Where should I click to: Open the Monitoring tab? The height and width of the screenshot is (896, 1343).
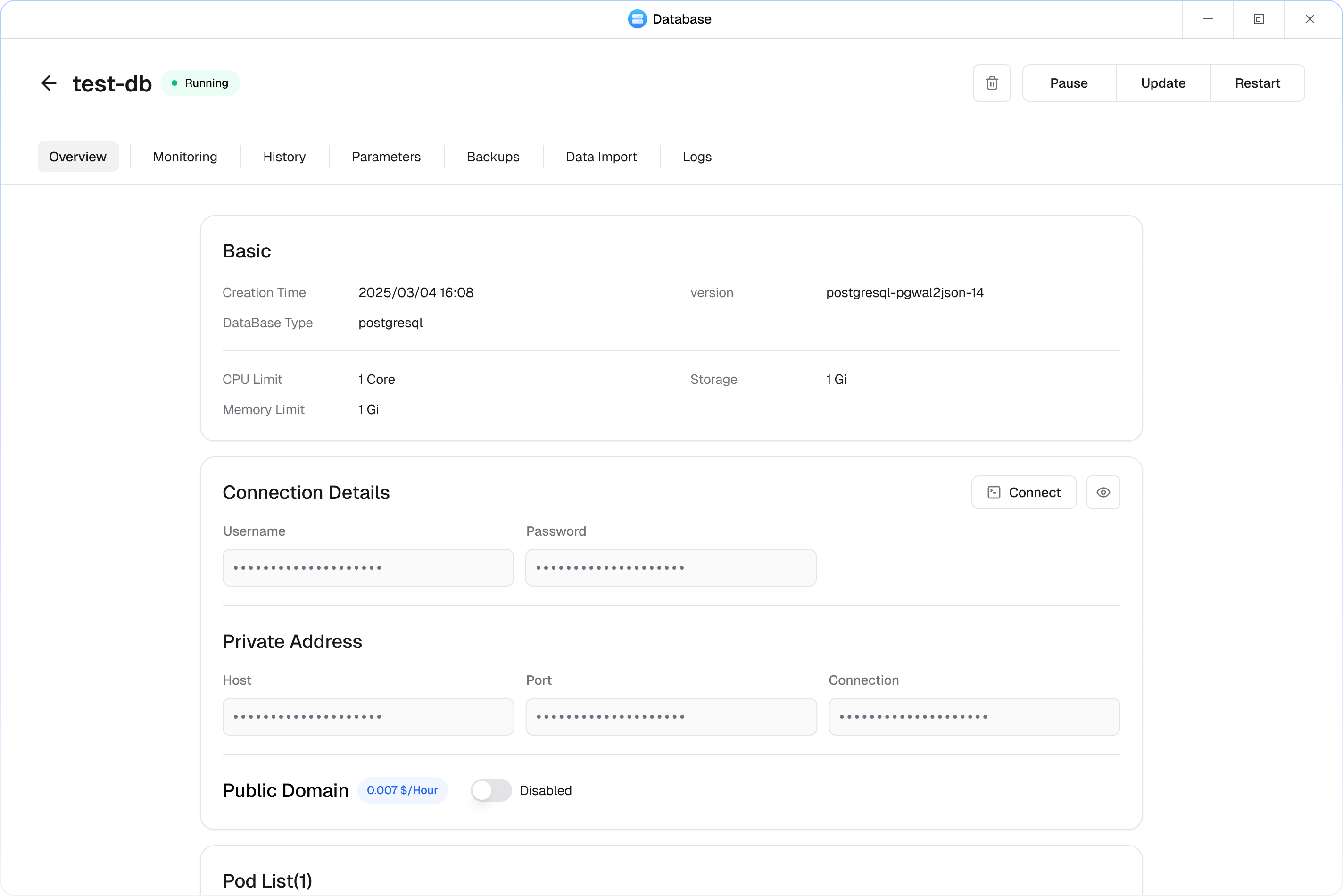click(185, 157)
